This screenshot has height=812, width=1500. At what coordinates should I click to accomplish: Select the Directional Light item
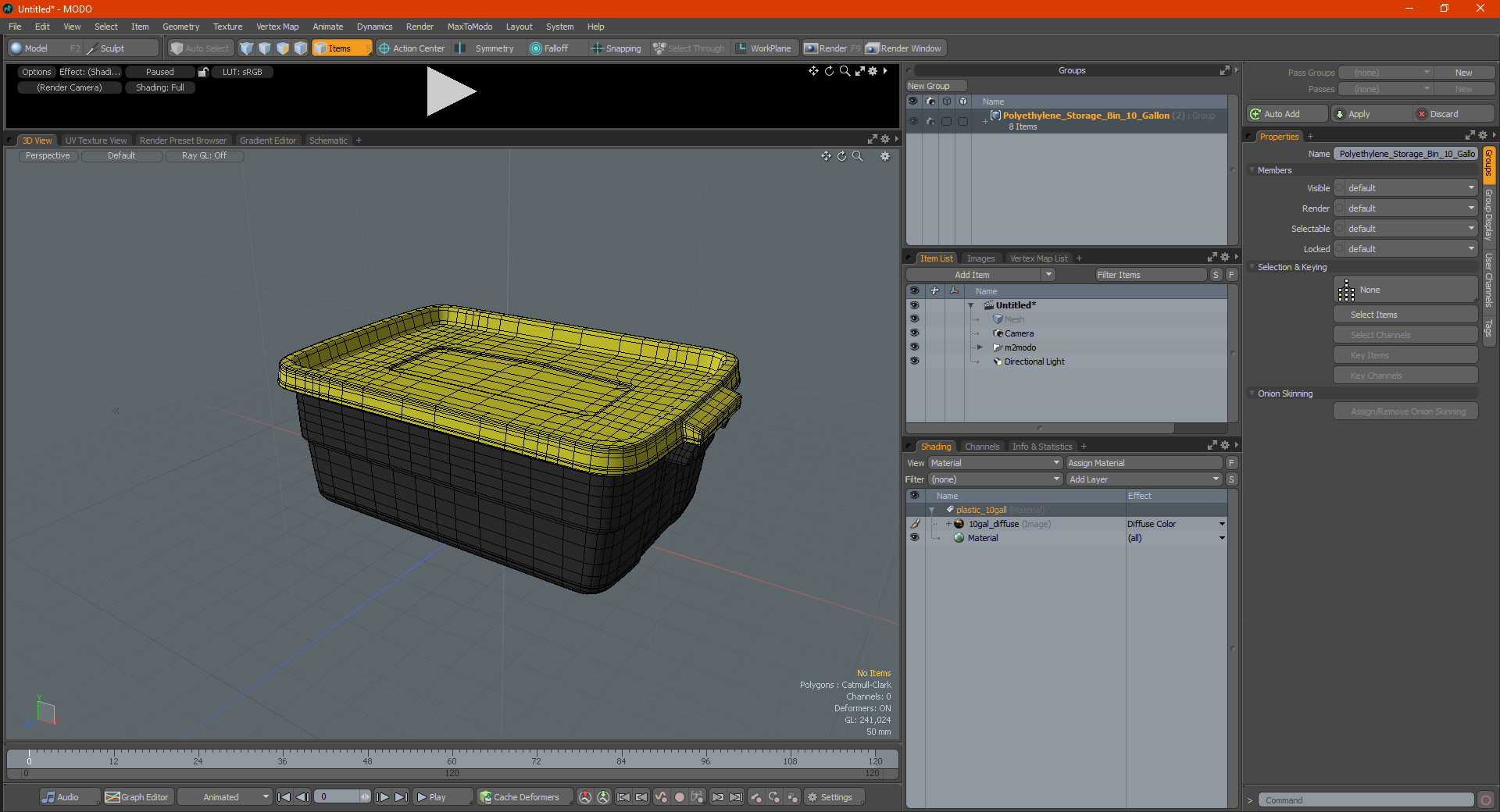click(1034, 361)
